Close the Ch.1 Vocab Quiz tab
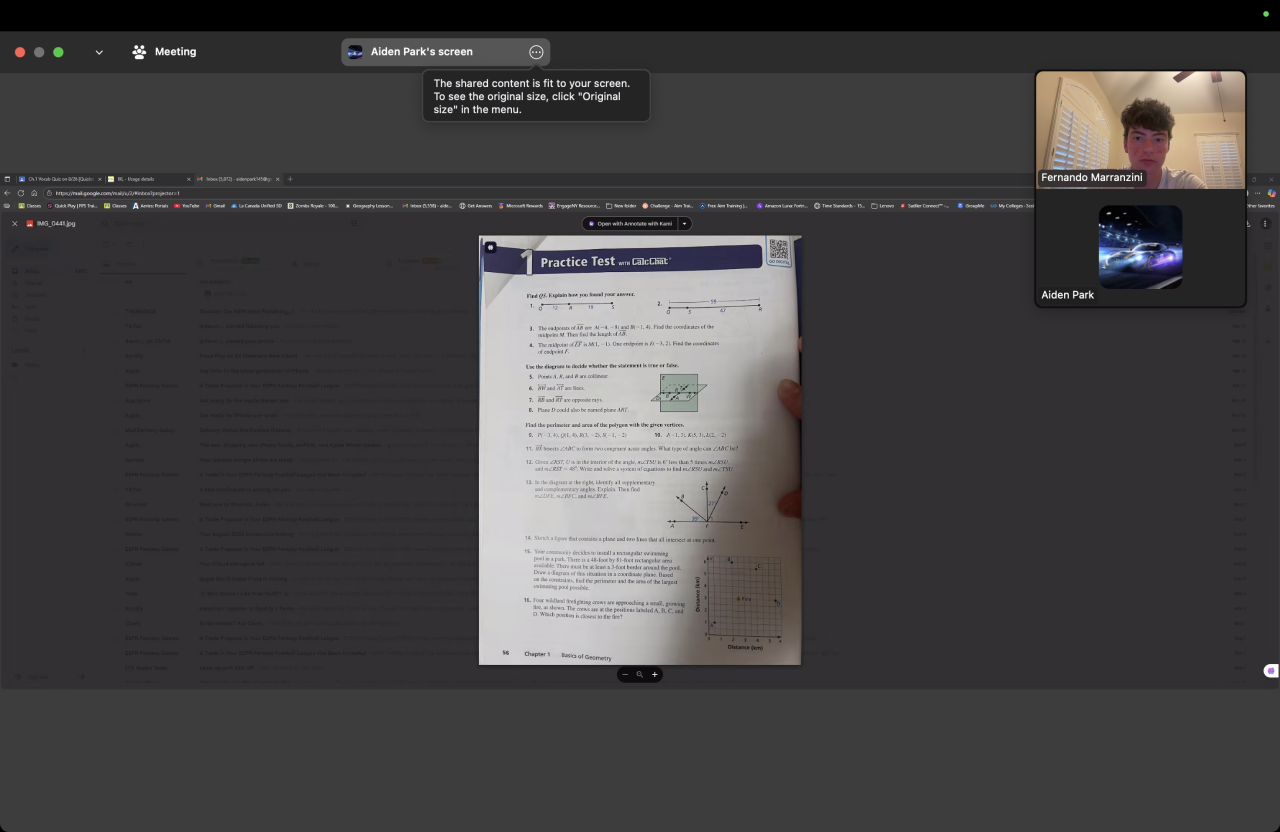 coord(100,179)
